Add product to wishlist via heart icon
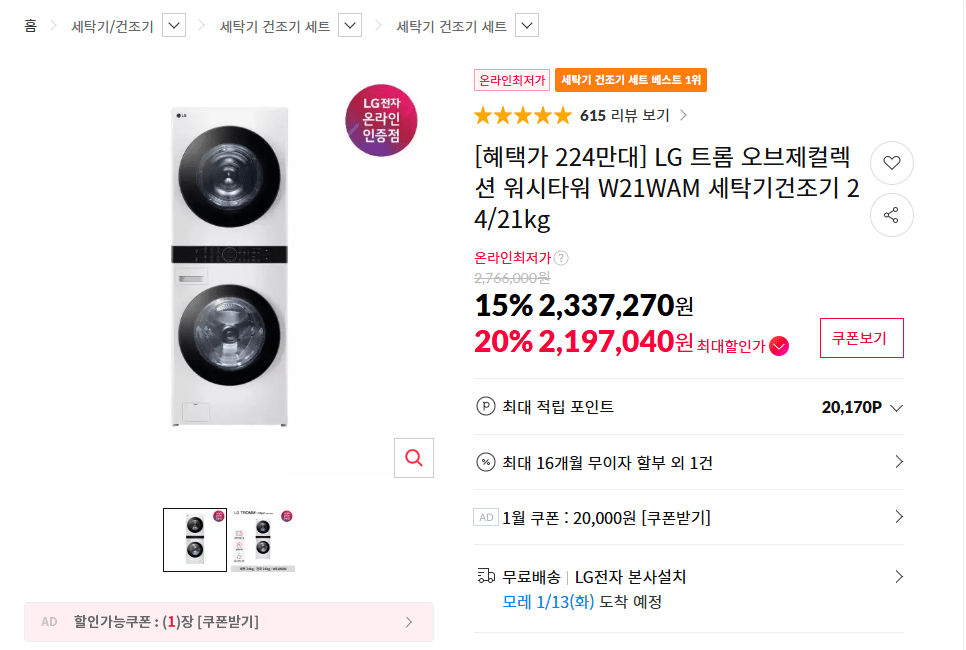 891,163
